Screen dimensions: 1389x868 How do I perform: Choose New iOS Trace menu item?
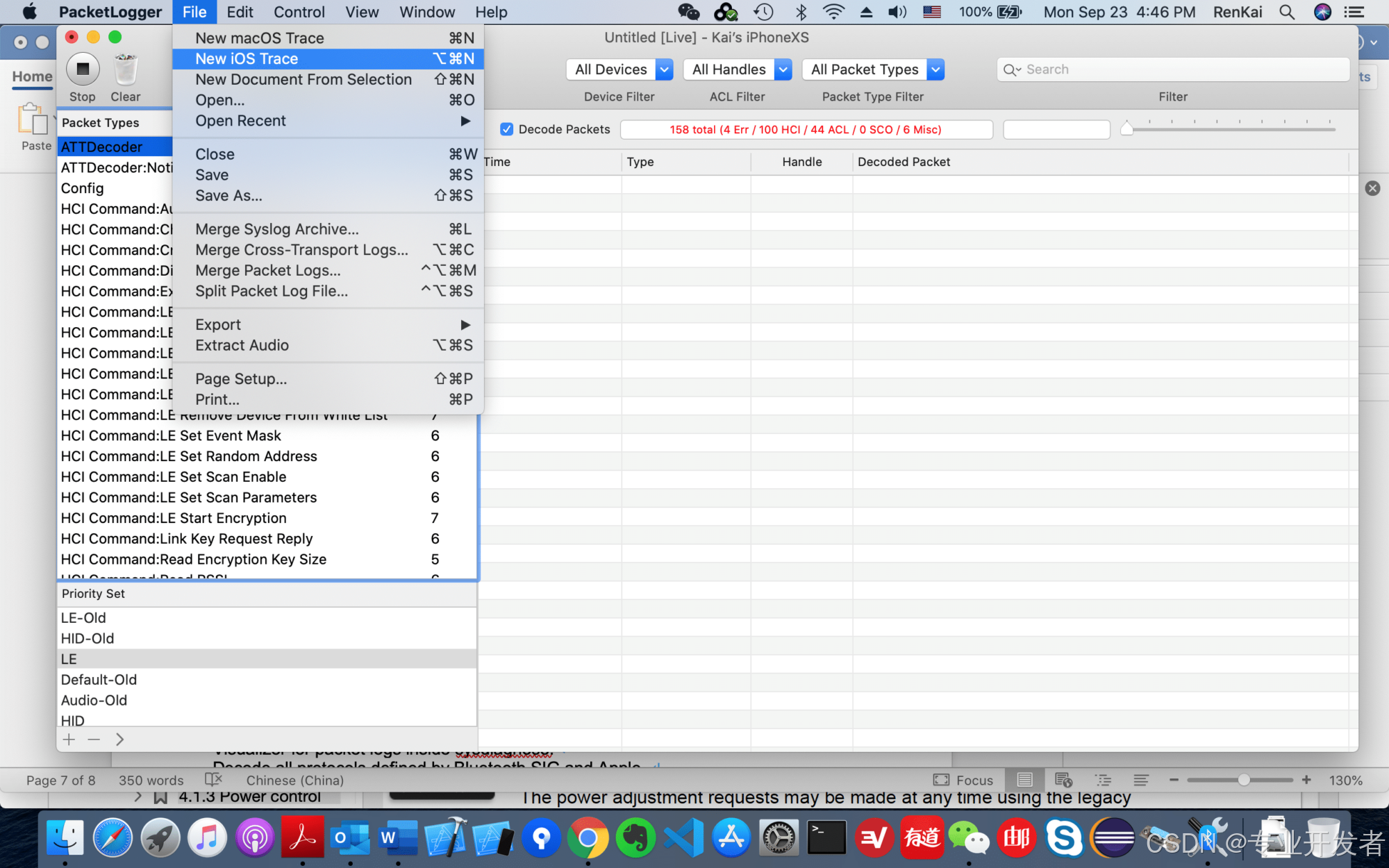pyautogui.click(x=247, y=59)
